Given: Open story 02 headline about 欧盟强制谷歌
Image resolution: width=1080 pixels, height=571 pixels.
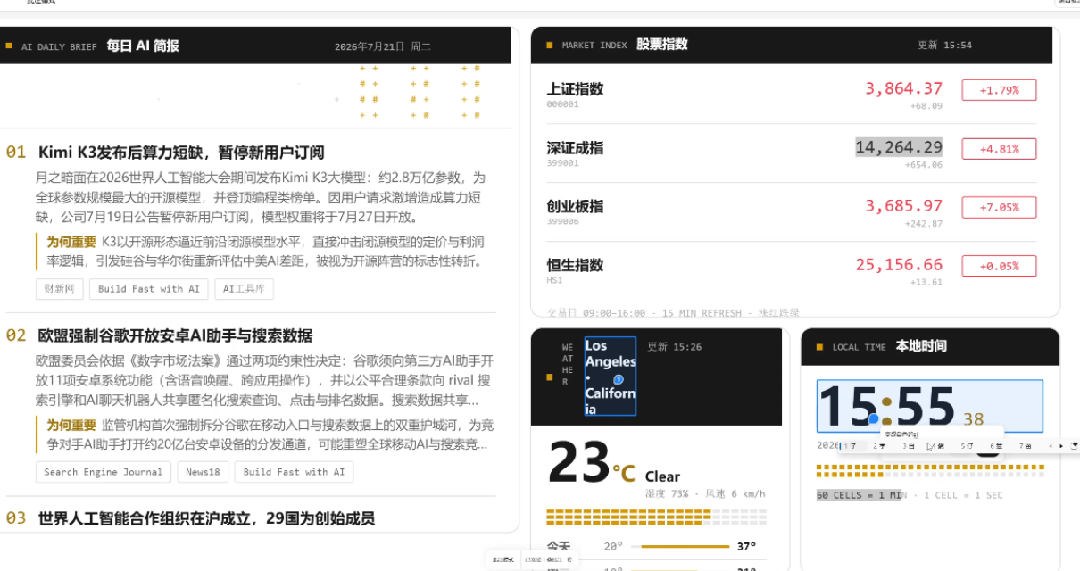Looking at the screenshot, I should [175, 335].
